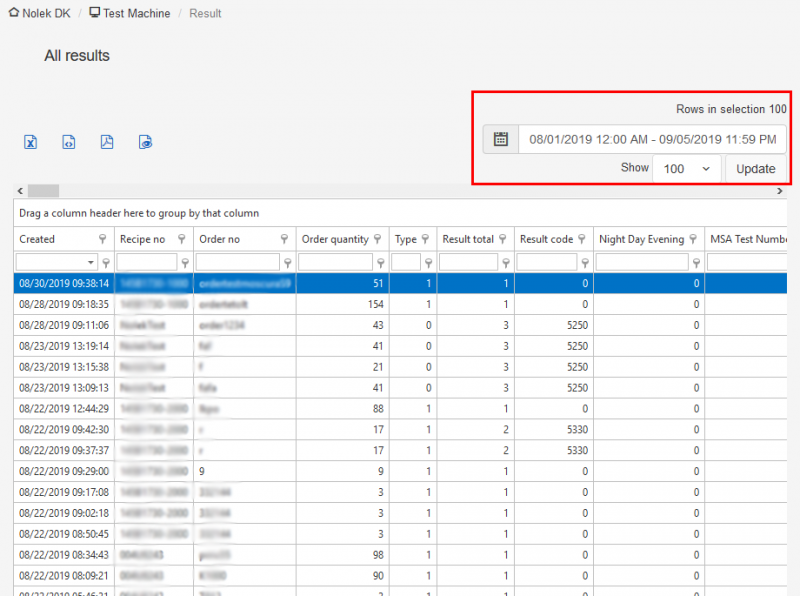Screen dimensions: 800x596
Task: Sort by the Recipe no column header
Action: click(142, 239)
